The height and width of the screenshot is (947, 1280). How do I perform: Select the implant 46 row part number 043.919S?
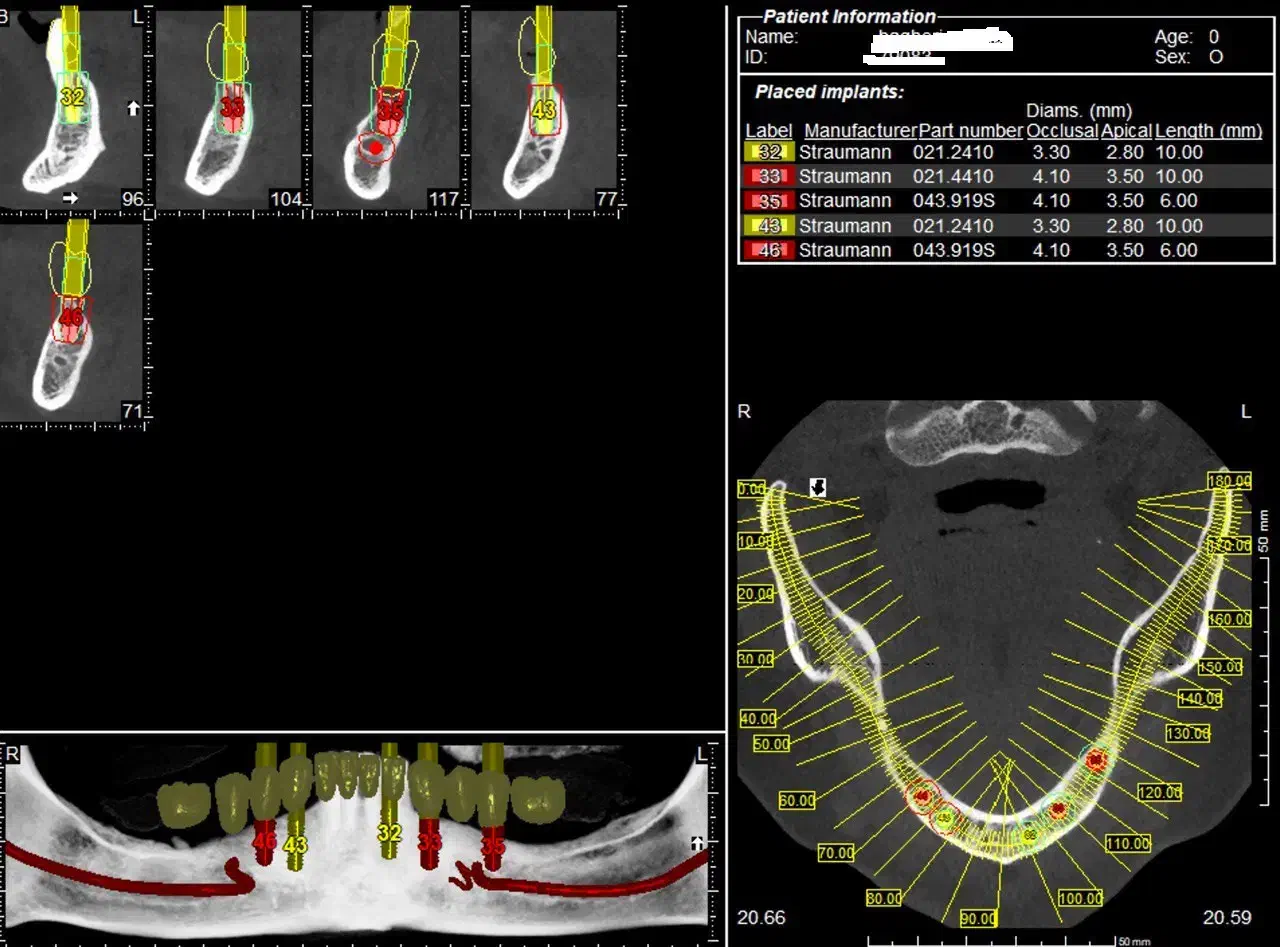pos(954,250)
